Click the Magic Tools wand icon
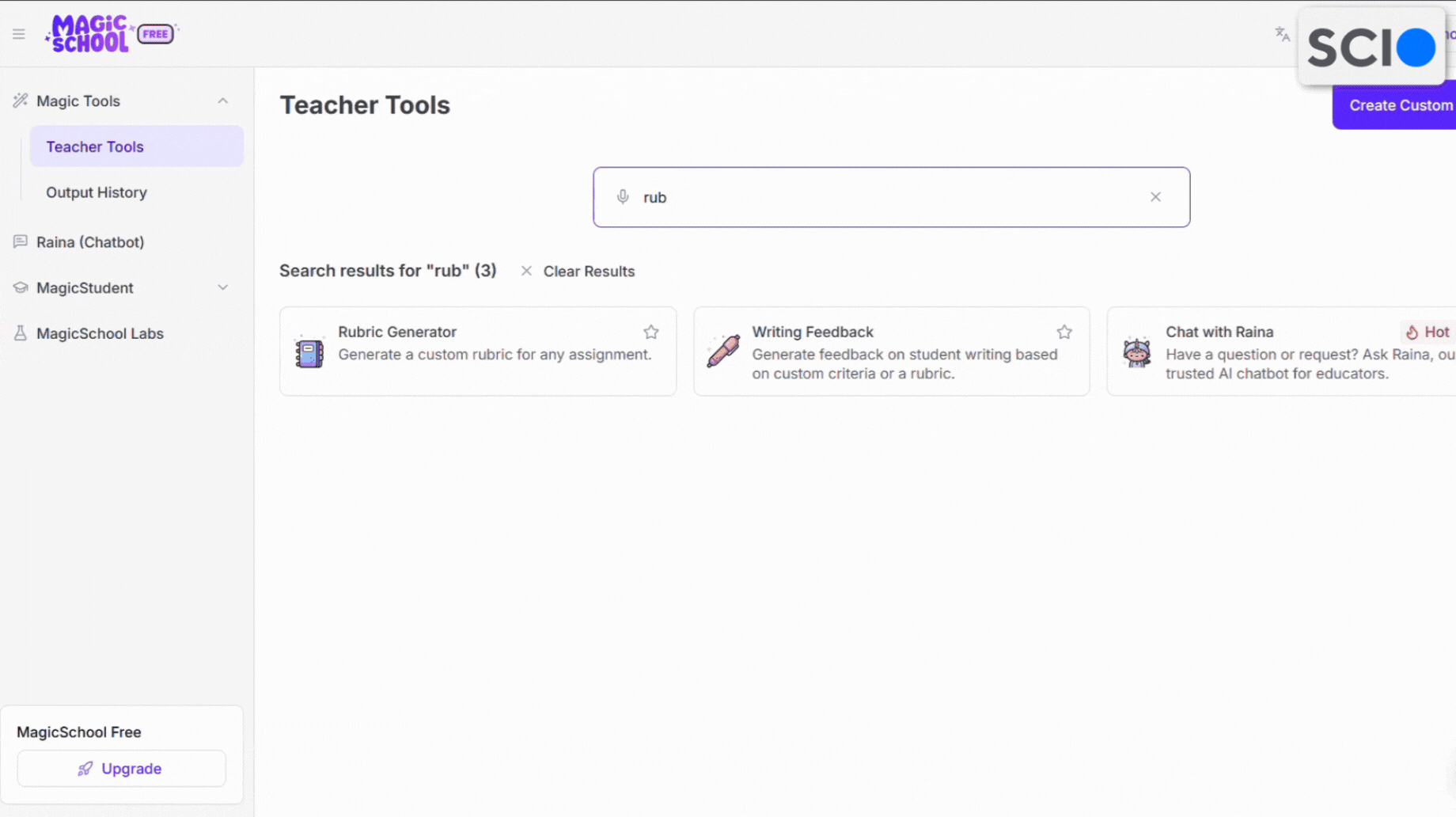This screenshot has height=817, width=1456. [x=21, y=101]
